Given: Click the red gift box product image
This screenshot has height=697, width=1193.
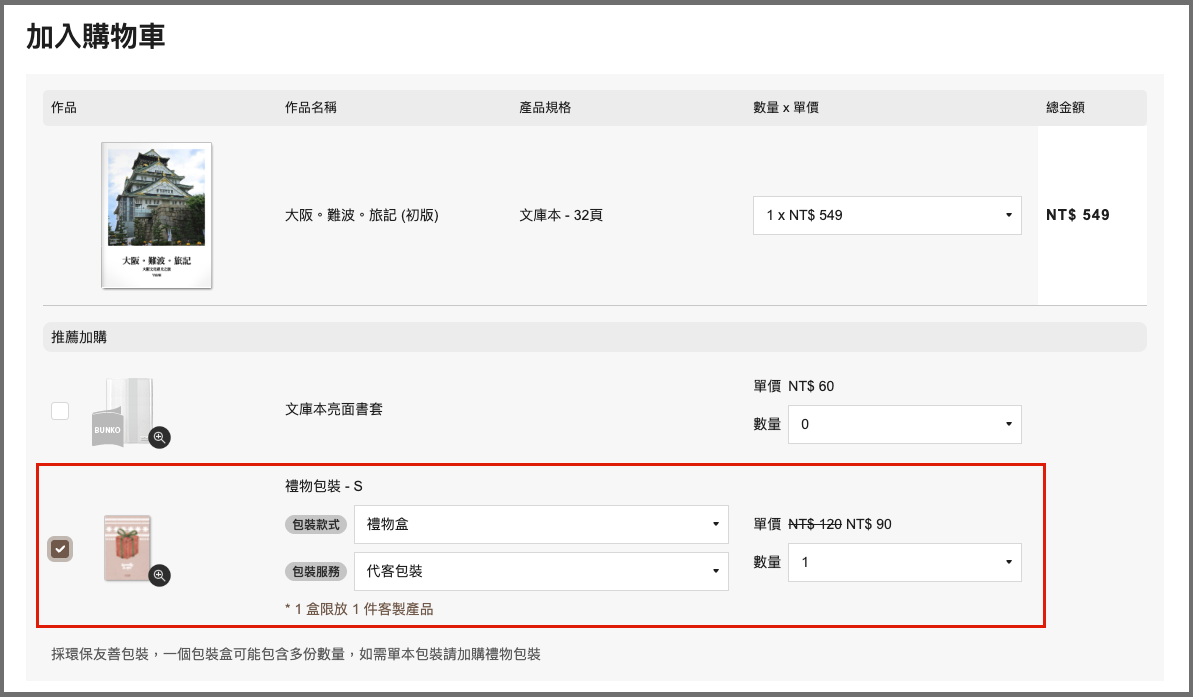Looking at the screenshot, I should pos(127,547).
